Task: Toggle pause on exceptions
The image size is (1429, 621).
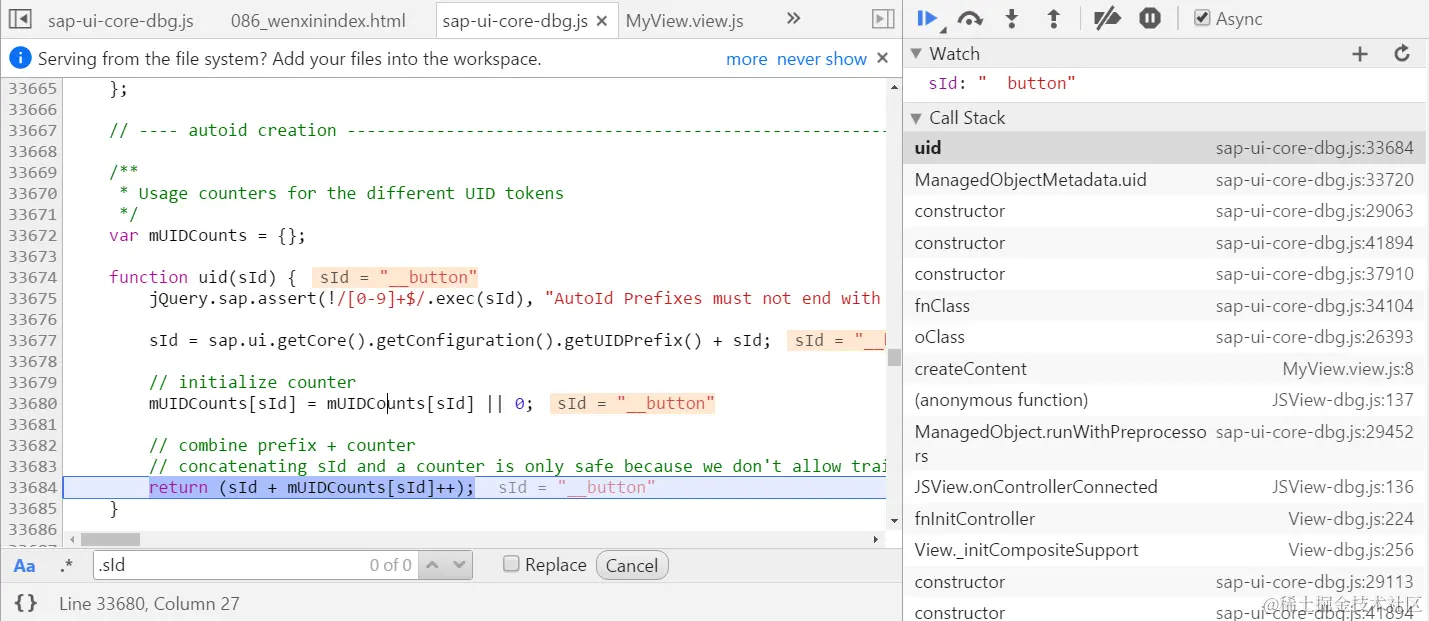Action: click(1150, 18)
